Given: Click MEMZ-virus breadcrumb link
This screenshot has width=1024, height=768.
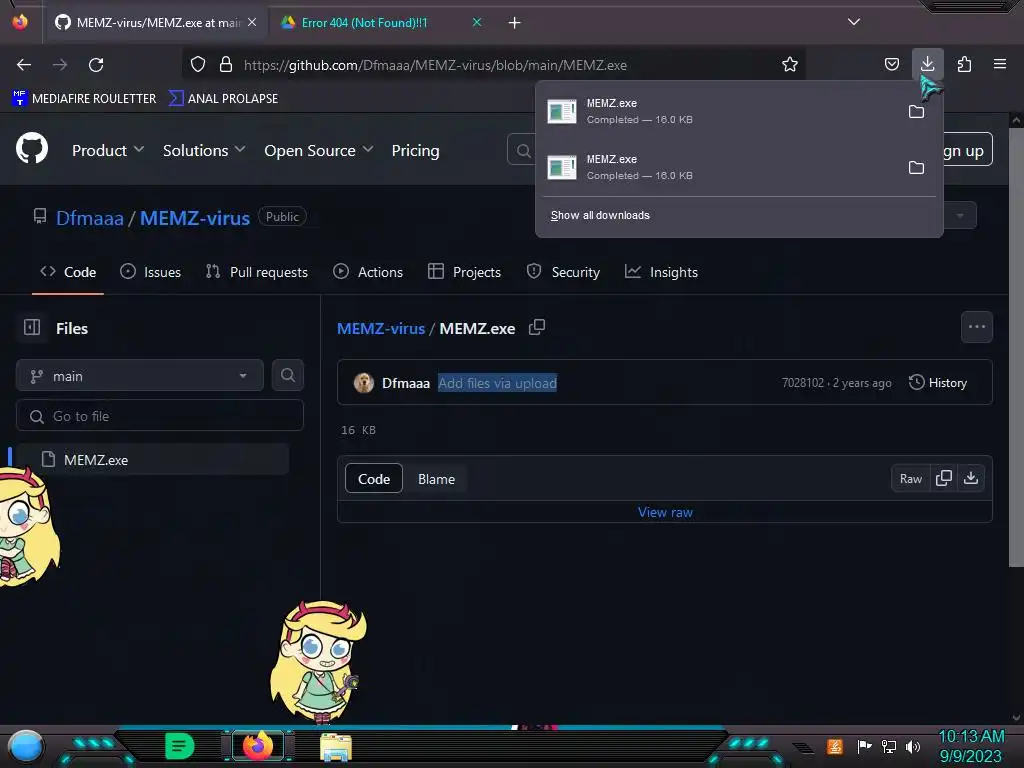Looking at the screenshot, I should (x=381, y=328).
